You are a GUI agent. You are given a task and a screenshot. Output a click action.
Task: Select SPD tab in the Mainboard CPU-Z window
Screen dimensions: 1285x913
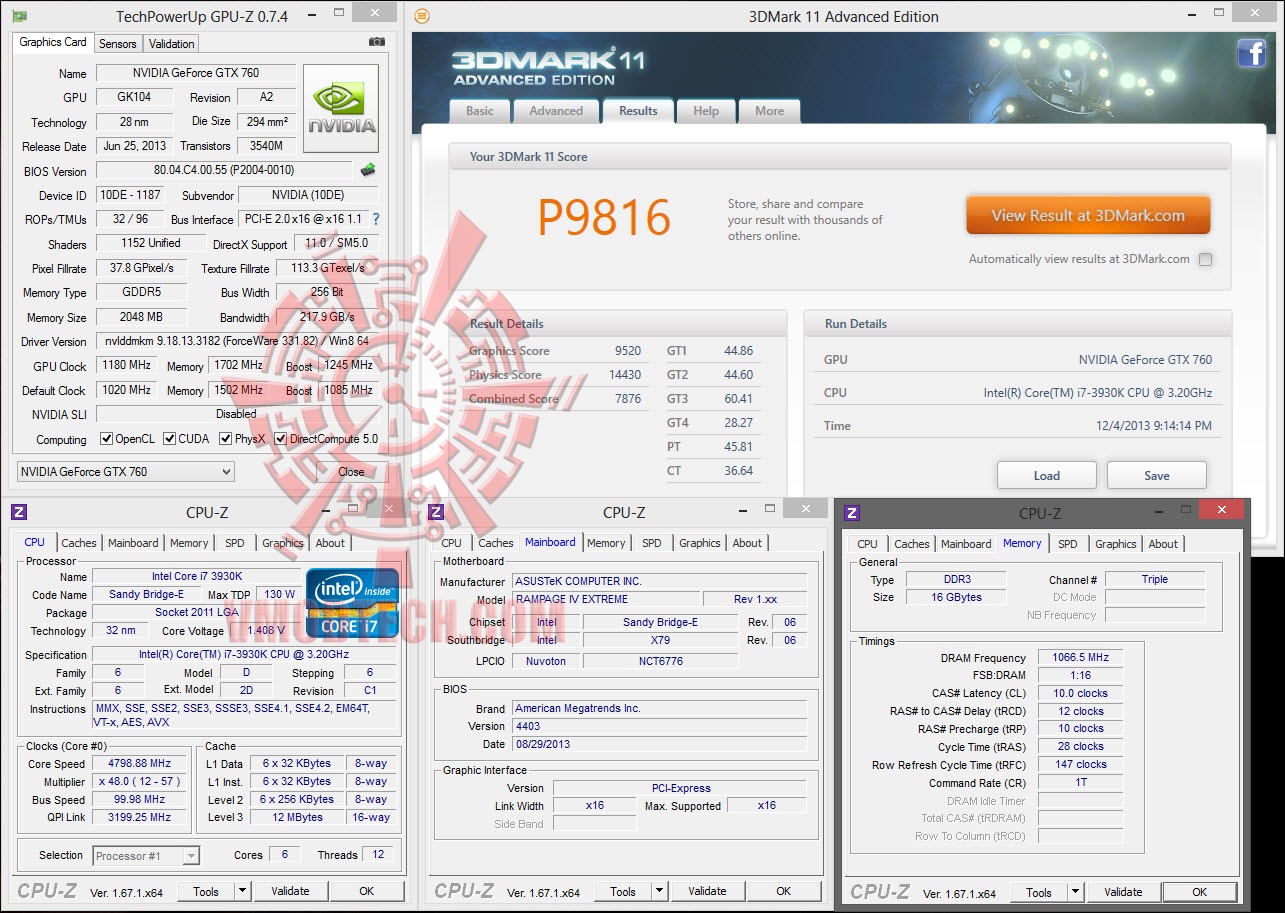652,543
